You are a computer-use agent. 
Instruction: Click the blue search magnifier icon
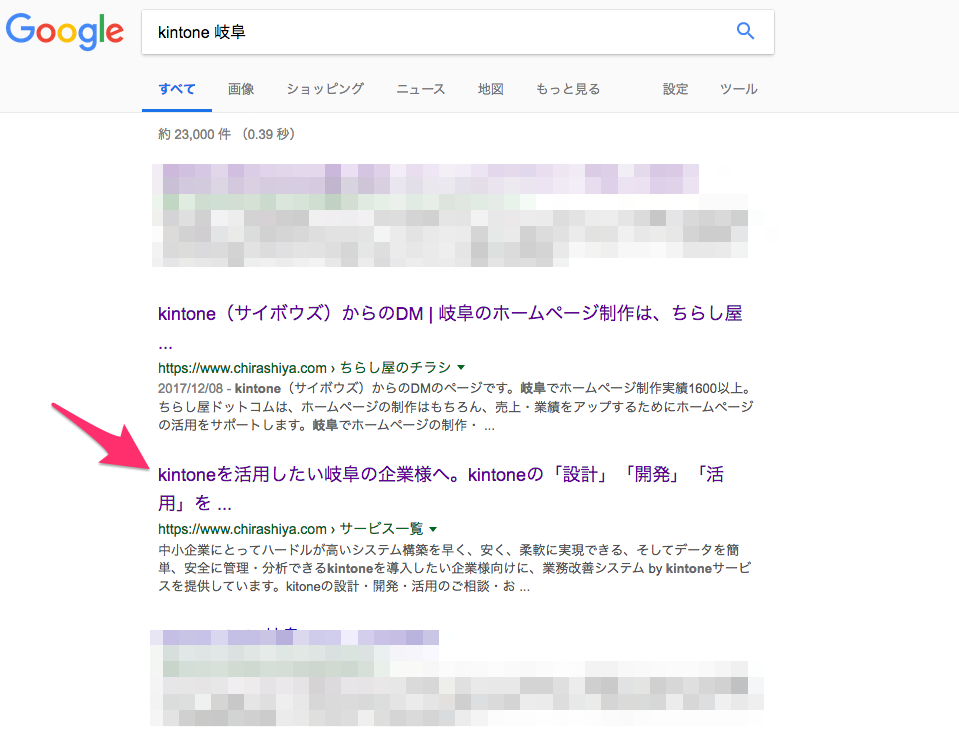coord(745,31)
